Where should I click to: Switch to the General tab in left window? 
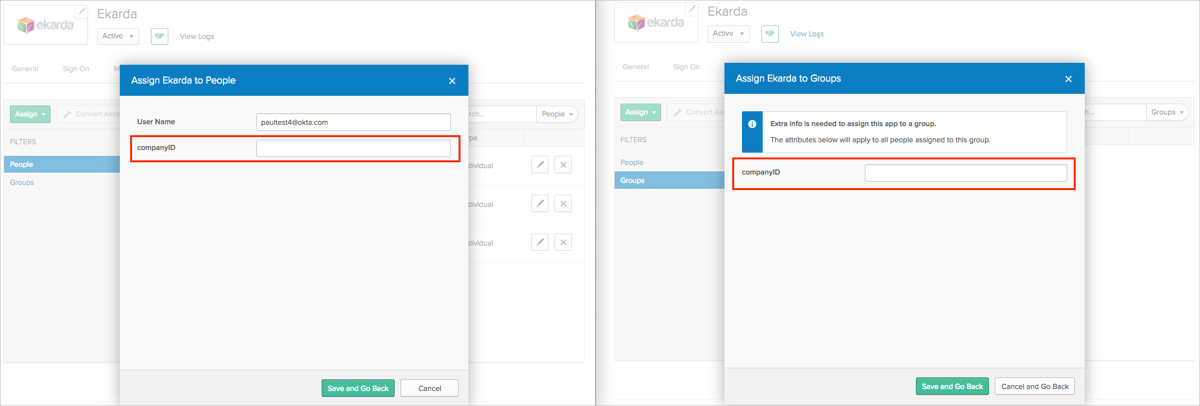[25, 69]
